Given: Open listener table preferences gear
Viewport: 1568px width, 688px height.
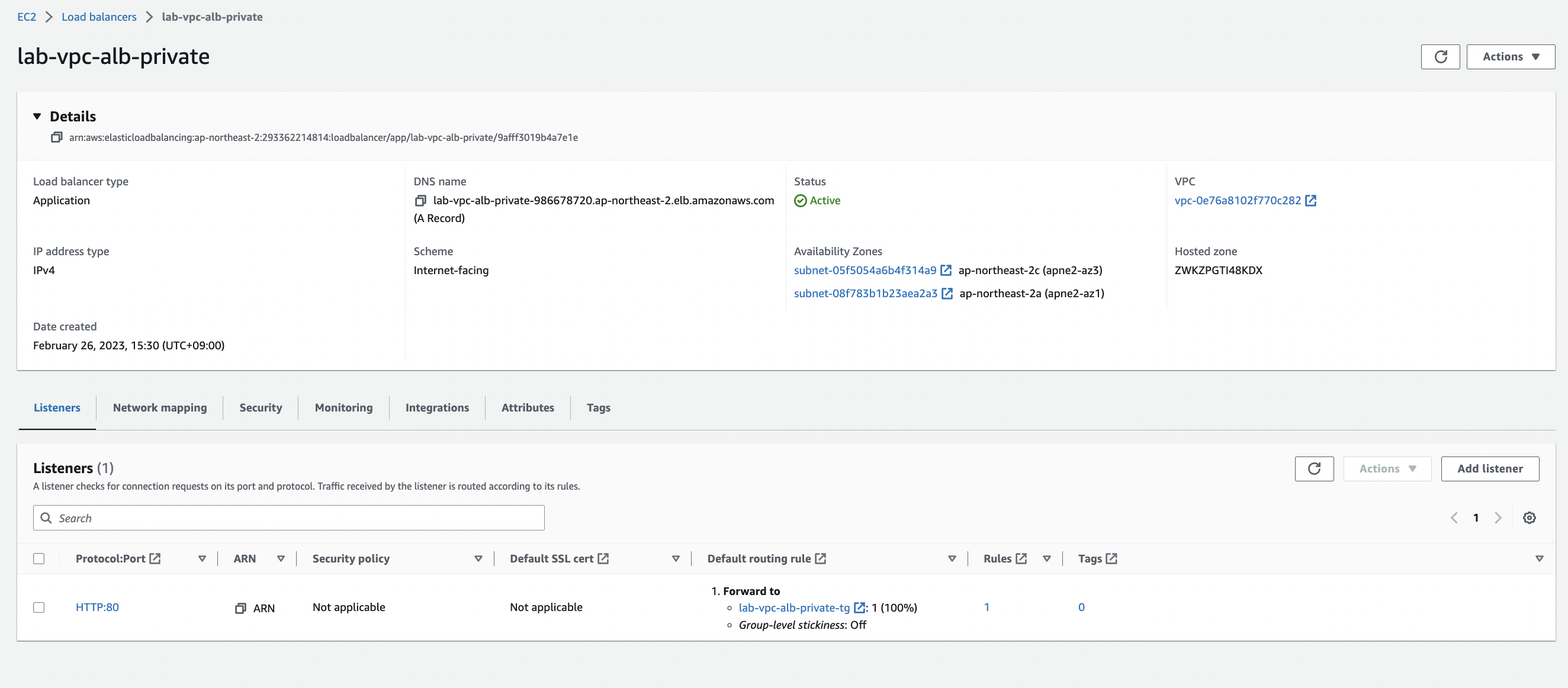Looking at the screenshot, I should click(x=1529, y=518).
